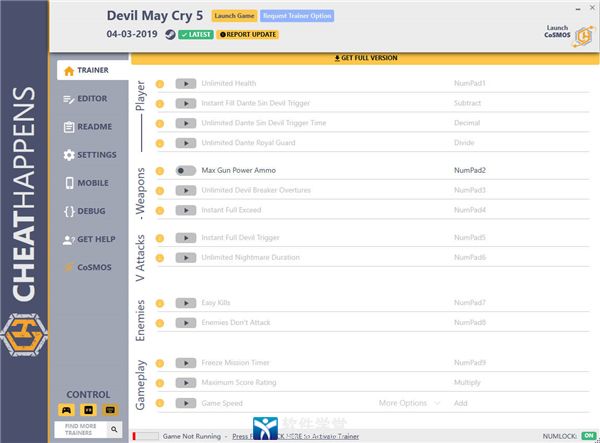Click the keyboard control icon
Image resolution: width=600 pixels, height=443 pixels.
click(110, 410)
